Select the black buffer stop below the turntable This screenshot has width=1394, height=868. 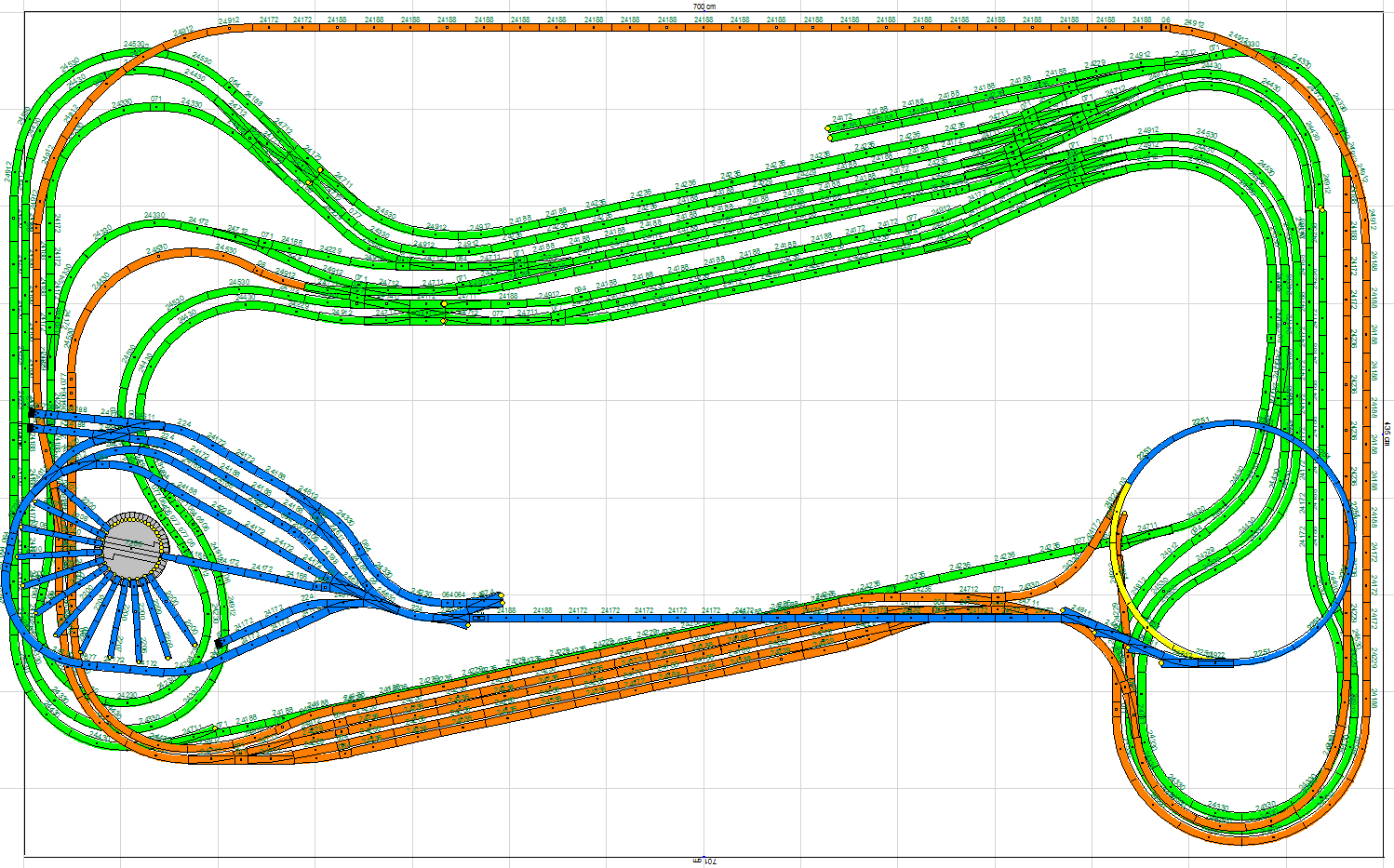click(x=219, y=642)
